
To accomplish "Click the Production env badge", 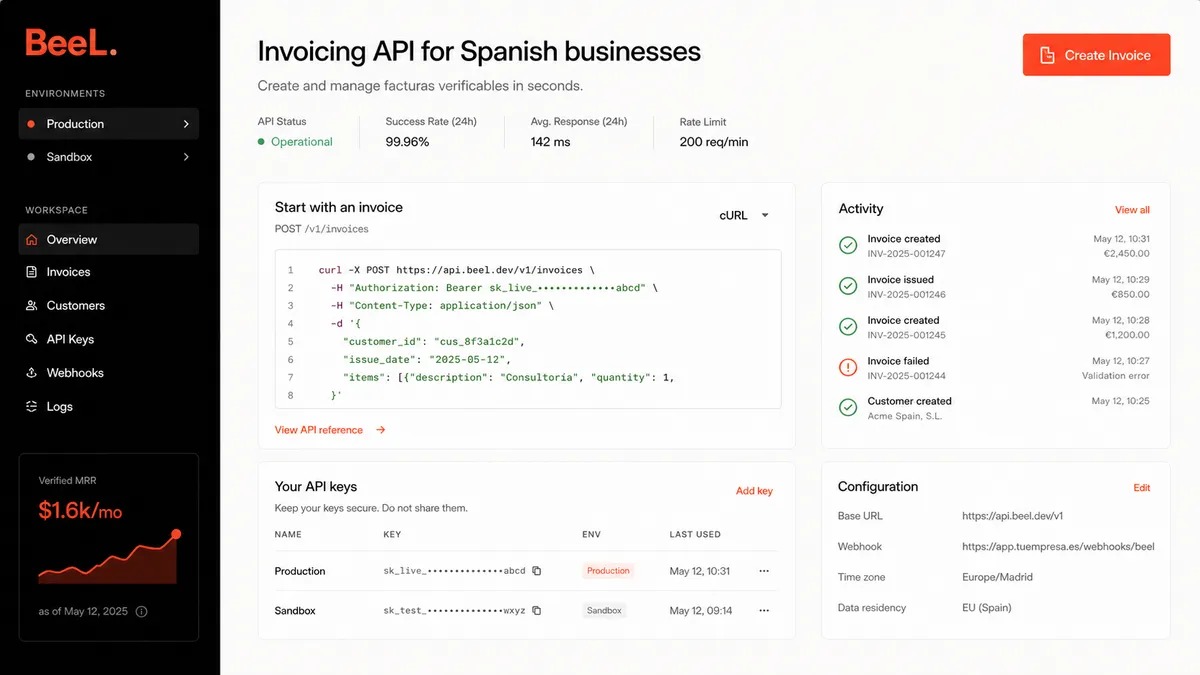I will coord(608,571).
